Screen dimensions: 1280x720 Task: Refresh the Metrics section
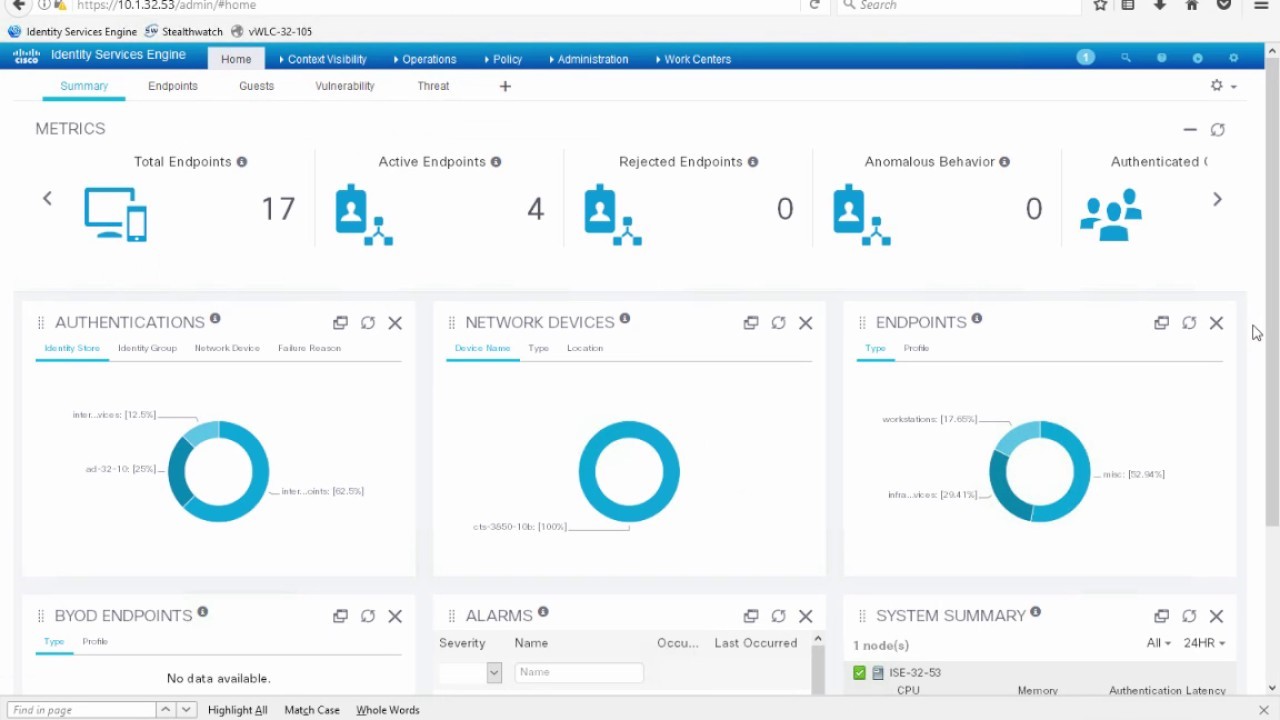[1217, 130]
